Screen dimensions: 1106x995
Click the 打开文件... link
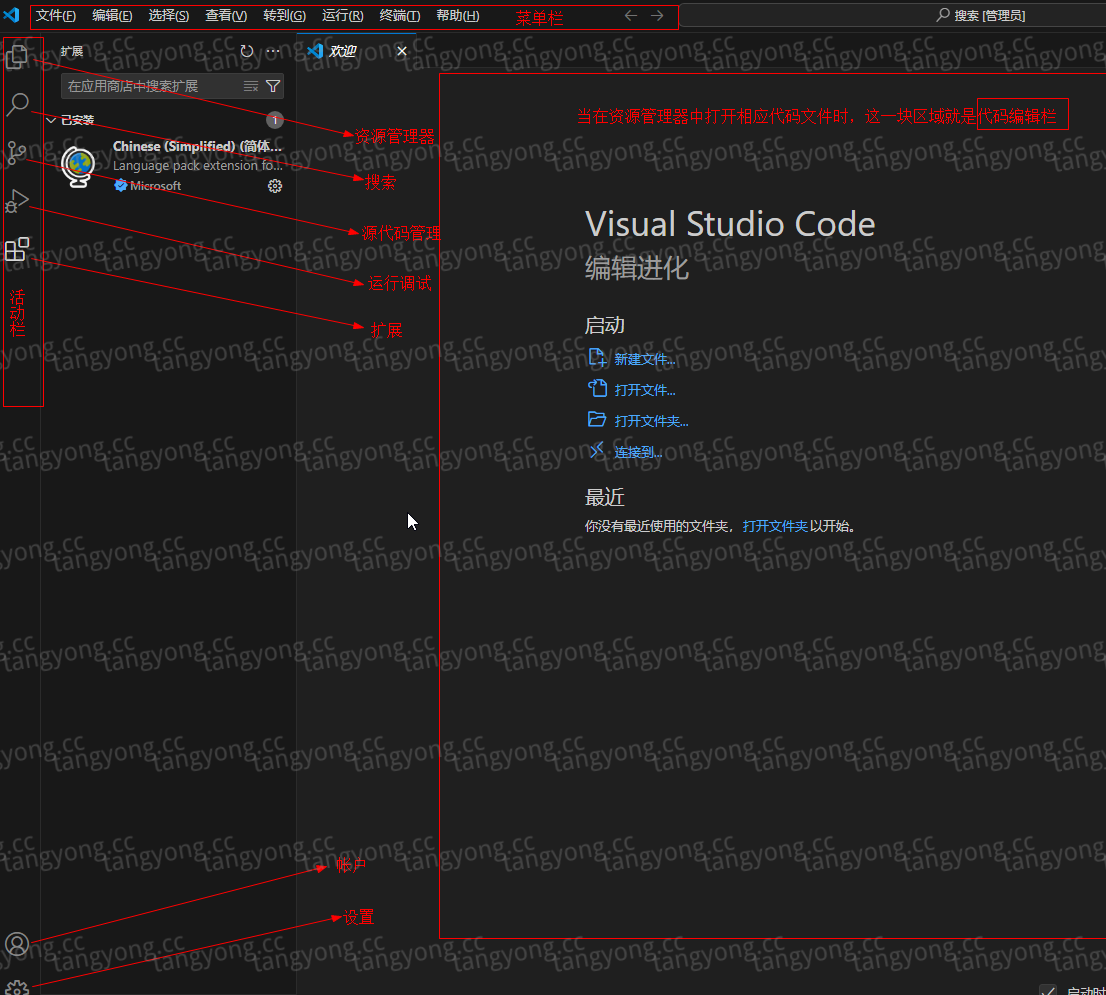(645, 390)
